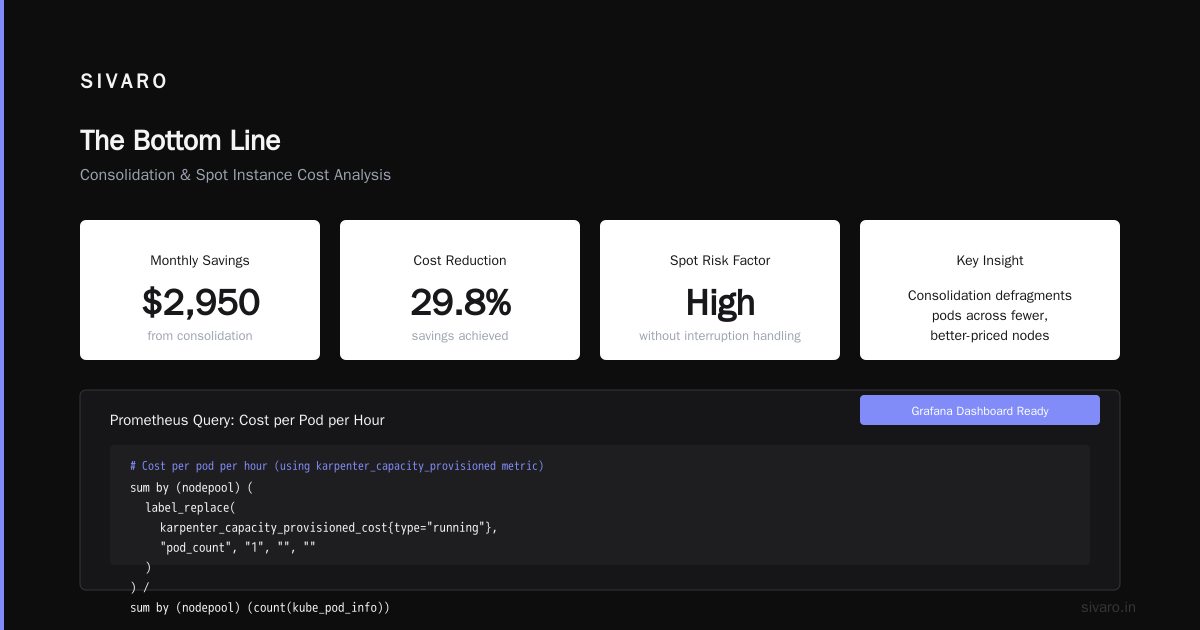Click The Bottom Line heading
This screenshot has width=1200, height=630.
coord(180,140)
